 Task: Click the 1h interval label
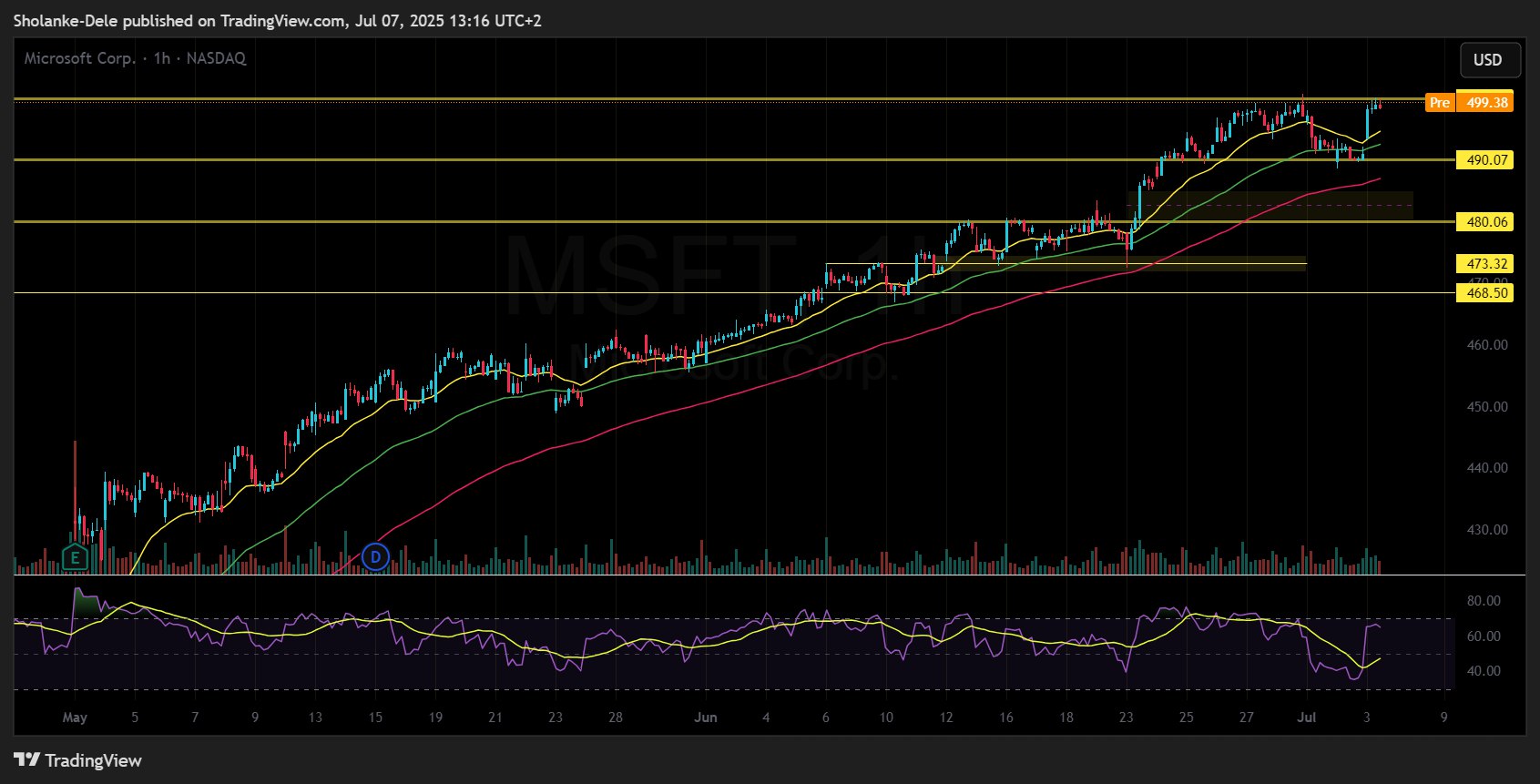tap(161, 58)
